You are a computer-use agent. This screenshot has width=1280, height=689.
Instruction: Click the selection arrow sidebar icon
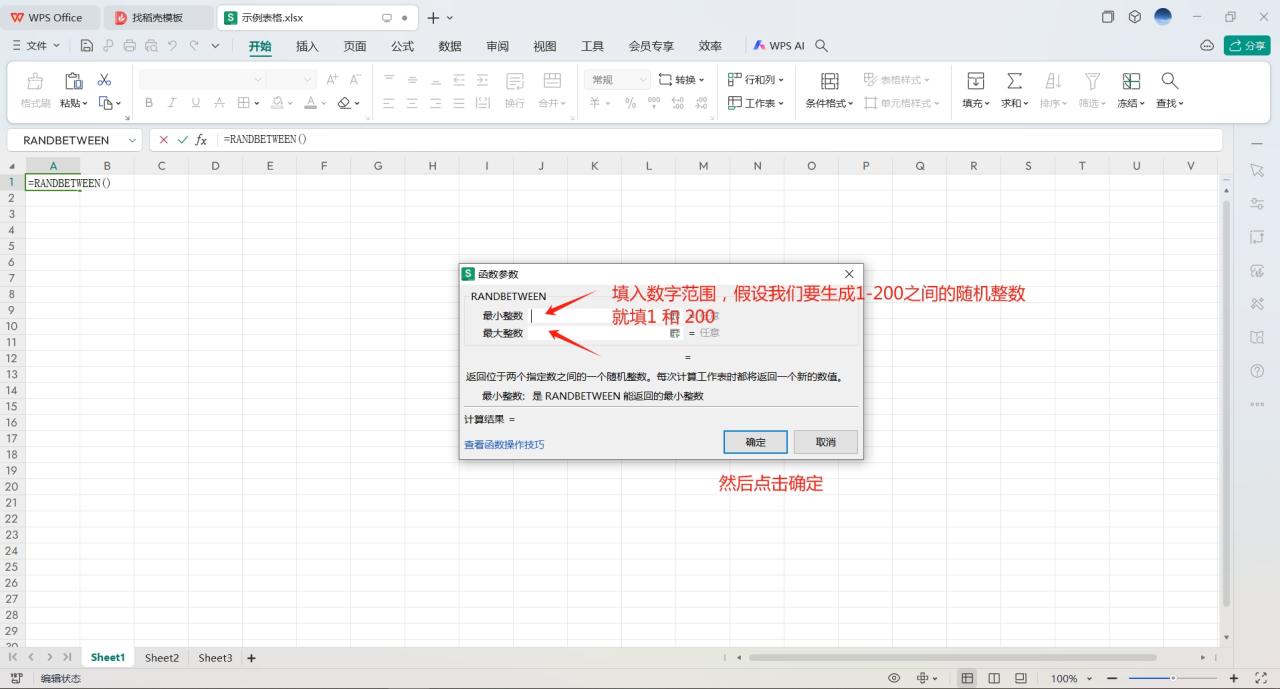(x=1257, y=170)
